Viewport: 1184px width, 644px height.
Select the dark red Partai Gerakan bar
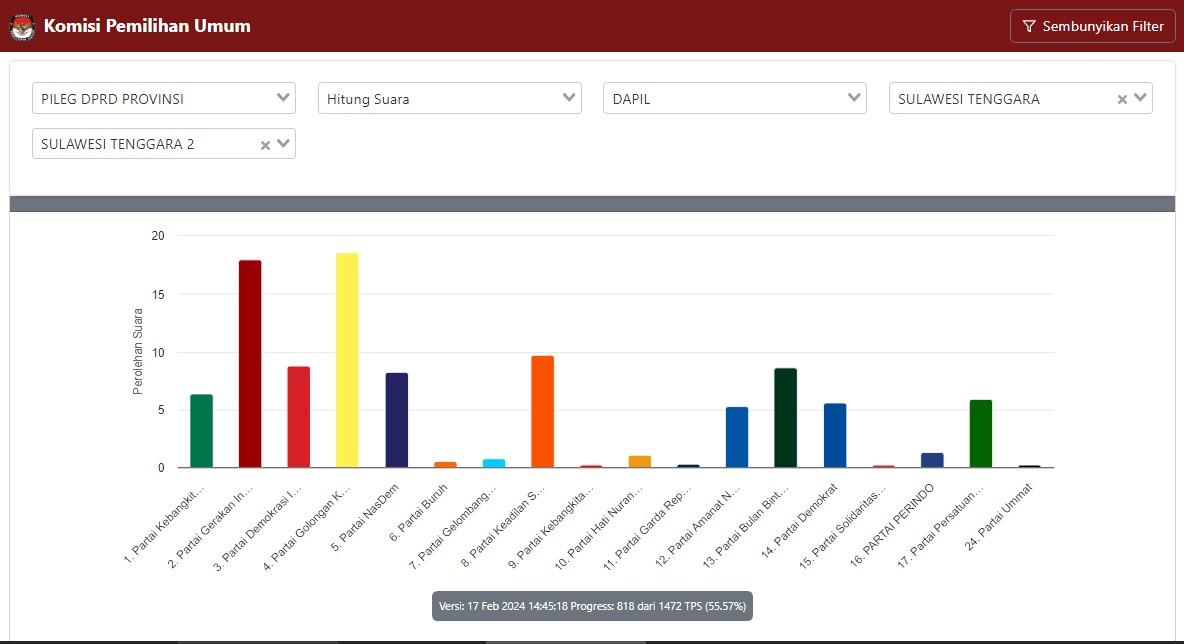[x=250, y=364]
